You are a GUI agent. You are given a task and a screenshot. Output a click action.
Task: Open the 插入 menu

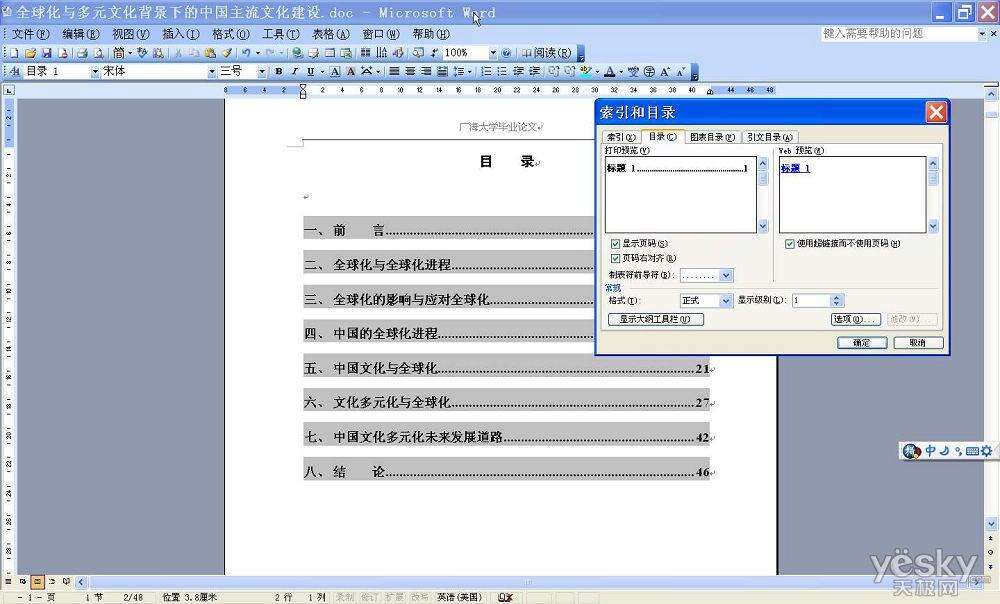tap(181, 34)
